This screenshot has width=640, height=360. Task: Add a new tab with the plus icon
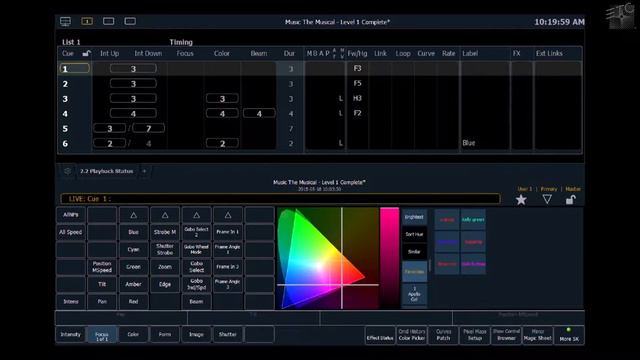pyautogui.click(x=144, y=171)
